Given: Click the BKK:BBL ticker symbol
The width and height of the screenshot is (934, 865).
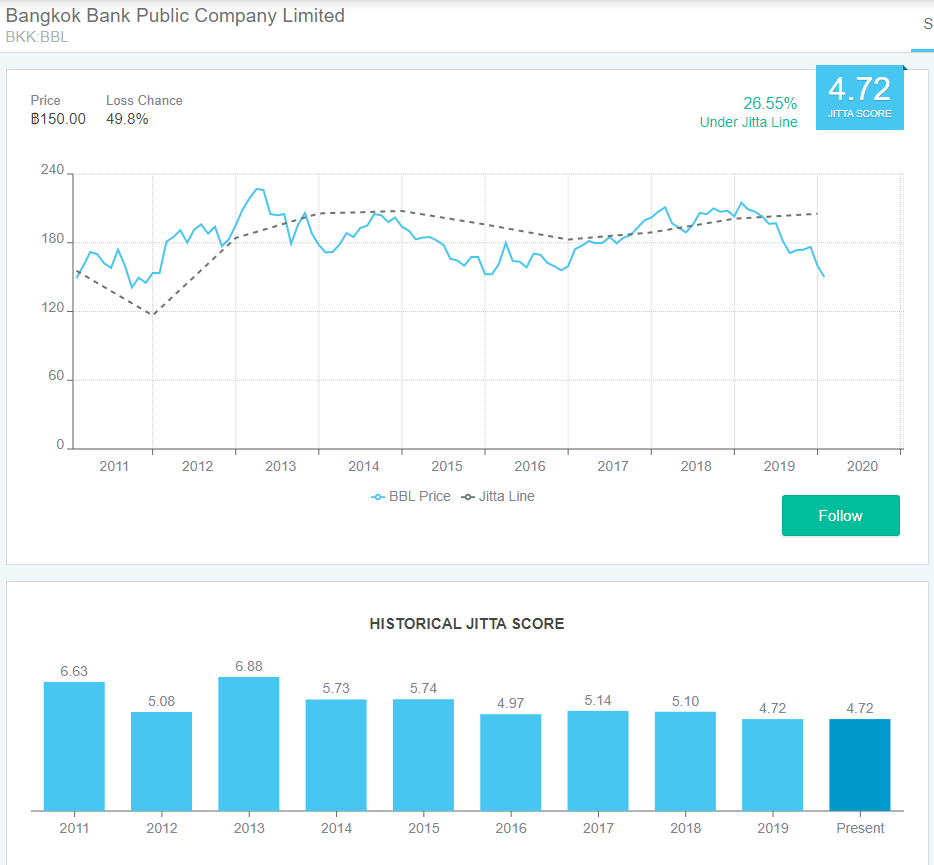Looking at the screenshot, I should [37, 37].
